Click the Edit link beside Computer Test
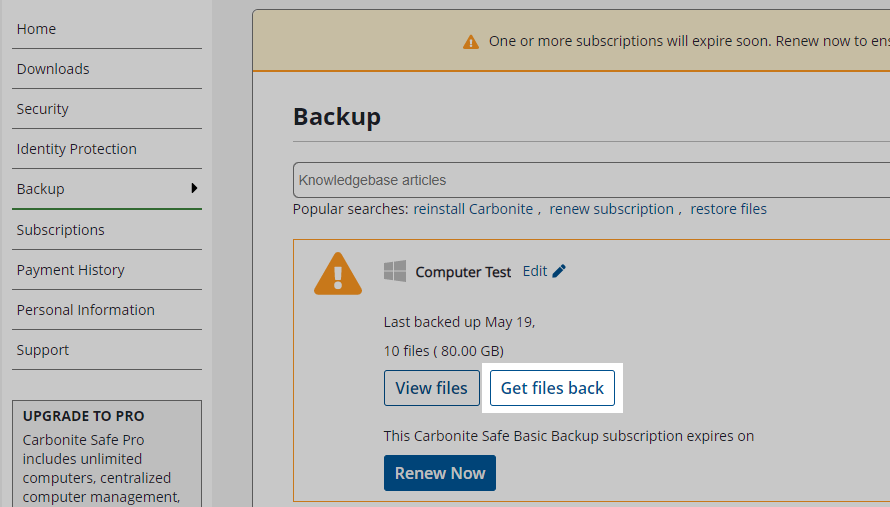The image size is (890, 507). 535,271
